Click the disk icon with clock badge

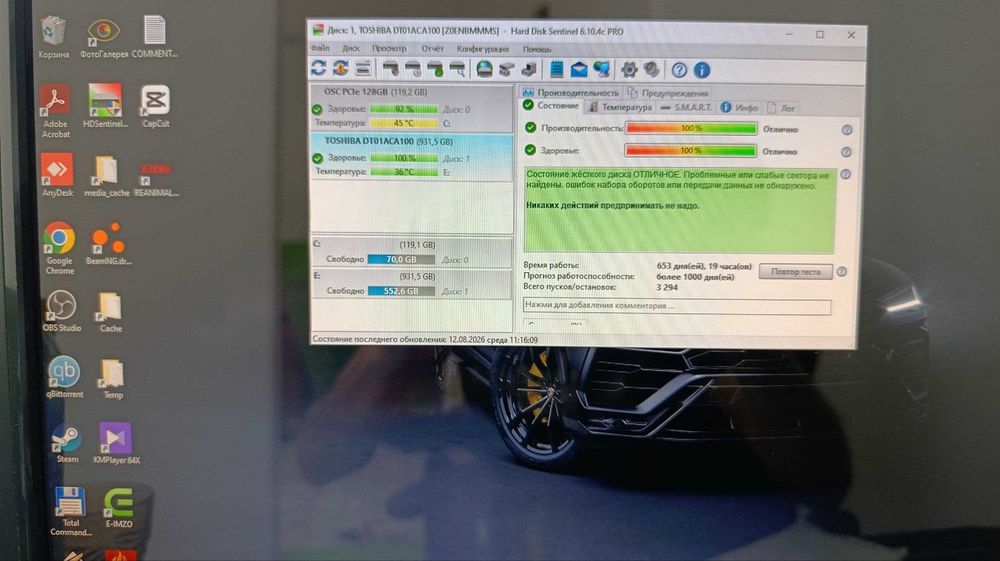[x=413, y=68]
